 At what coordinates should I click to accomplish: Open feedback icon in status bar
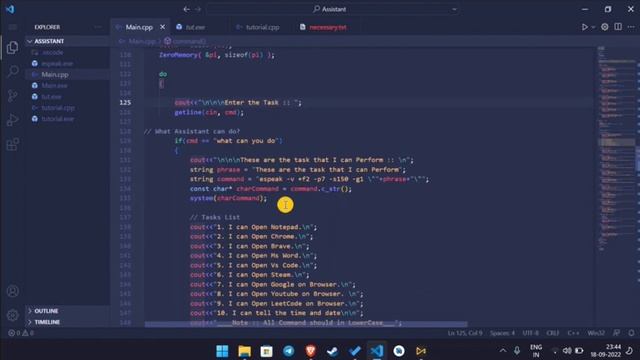point(616,333)
